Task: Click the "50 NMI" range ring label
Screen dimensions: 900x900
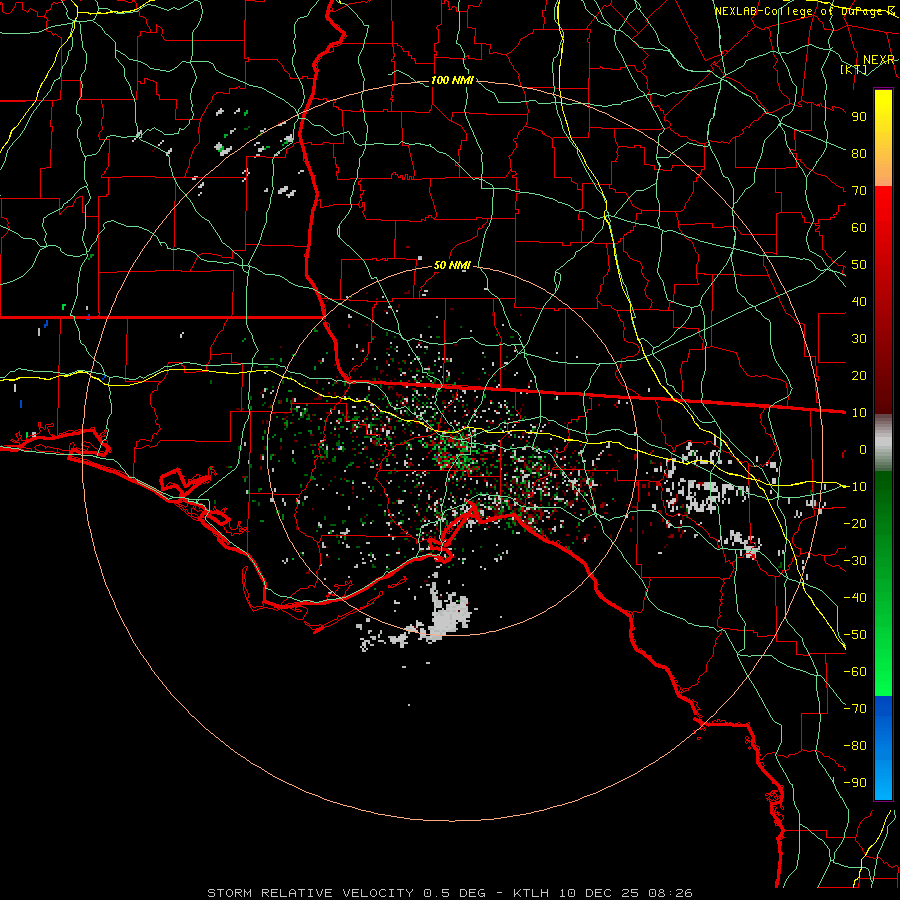Action: pos(452,265)
